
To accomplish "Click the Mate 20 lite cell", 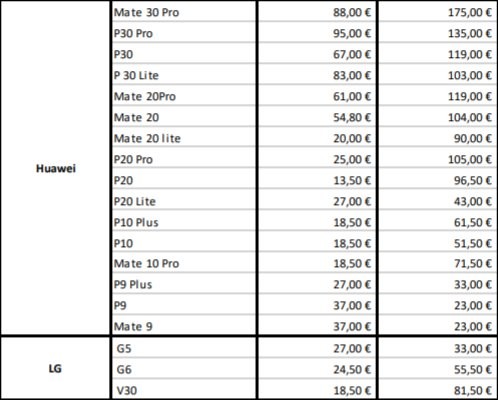I will [x=184, y=138].
